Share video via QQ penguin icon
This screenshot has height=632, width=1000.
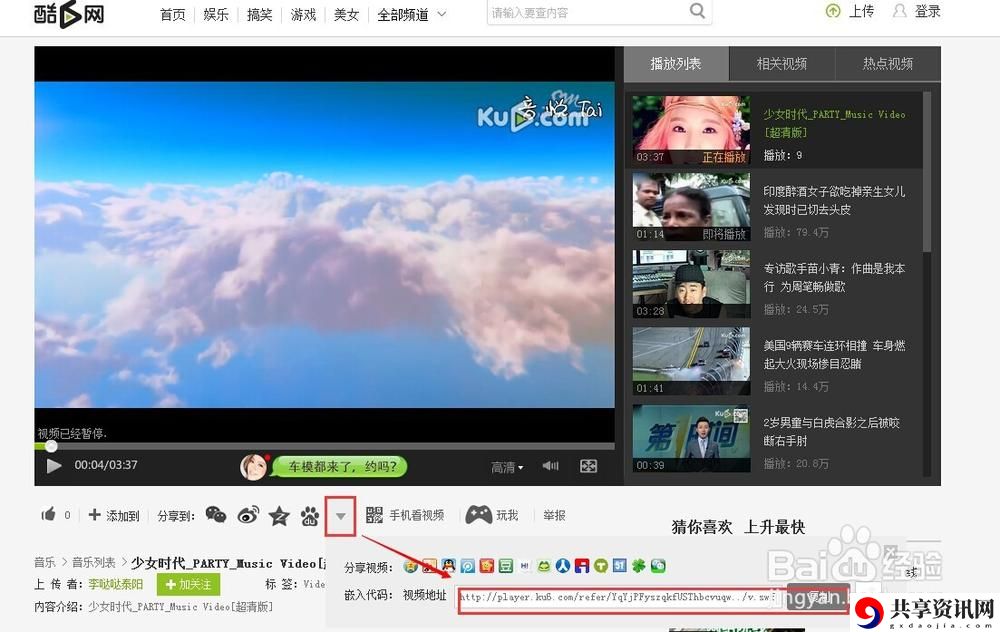[448, 565]
